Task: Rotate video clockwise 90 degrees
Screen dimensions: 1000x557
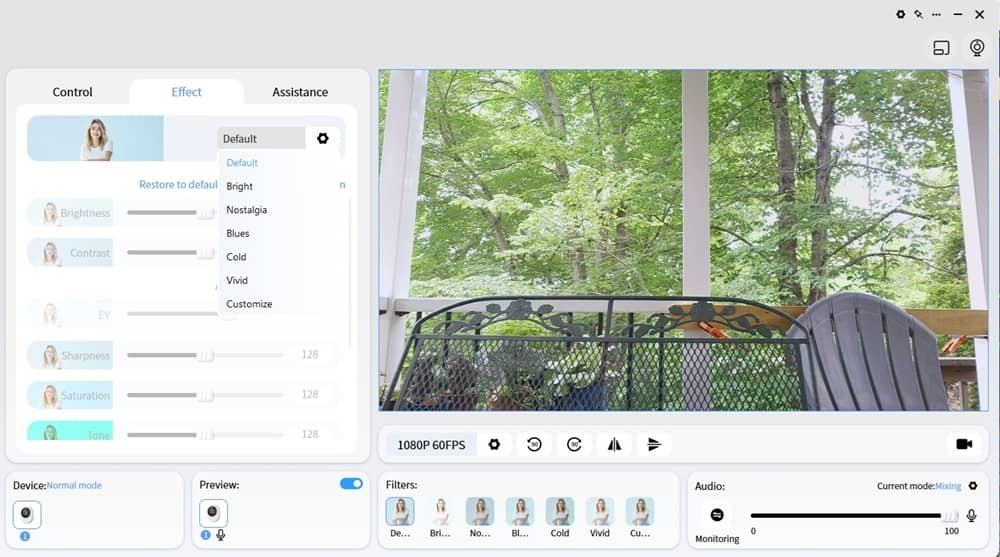Action: 574,444
